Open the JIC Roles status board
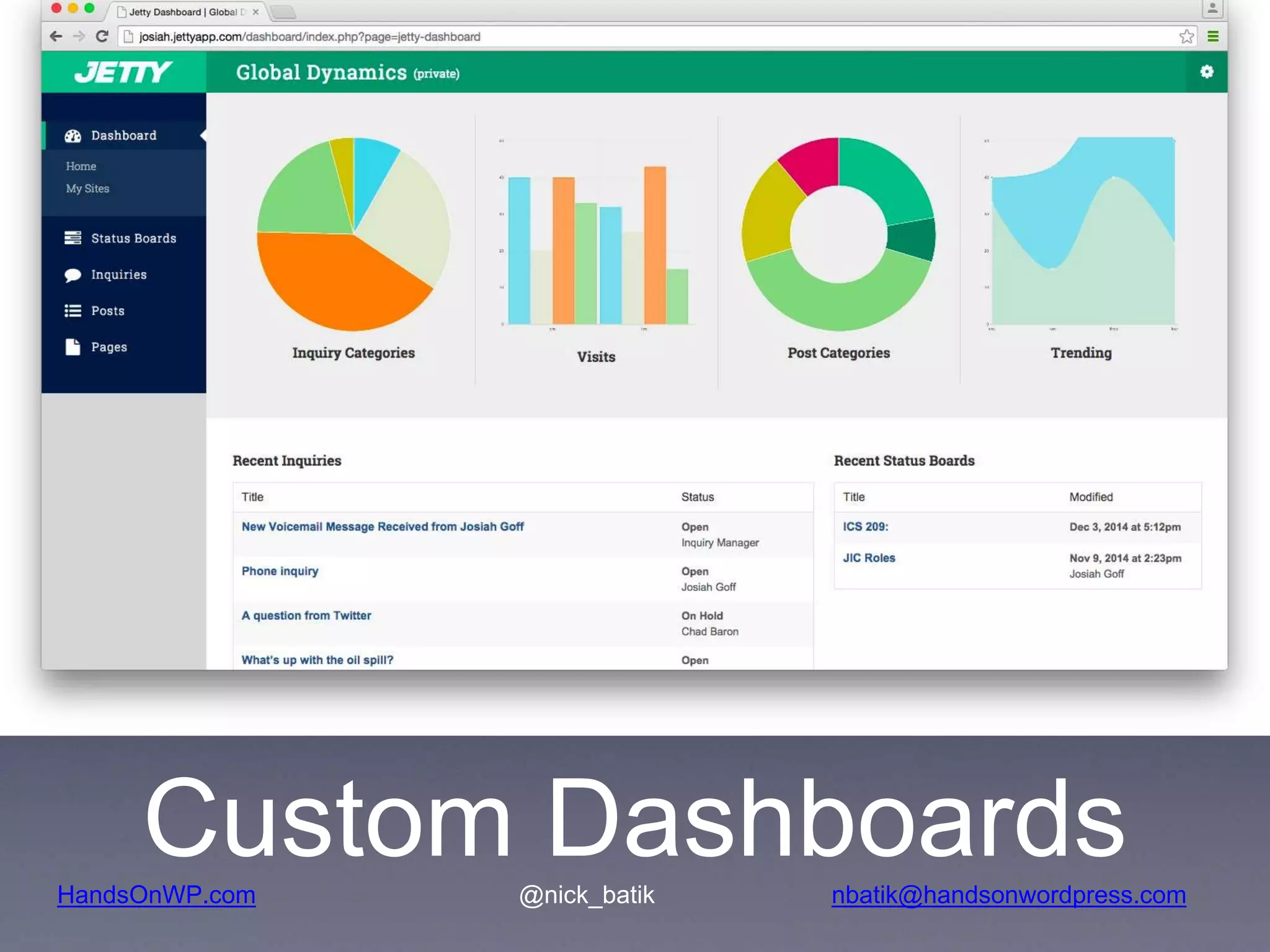This screenshot has height=952, width=1270. tap(869, 558)
